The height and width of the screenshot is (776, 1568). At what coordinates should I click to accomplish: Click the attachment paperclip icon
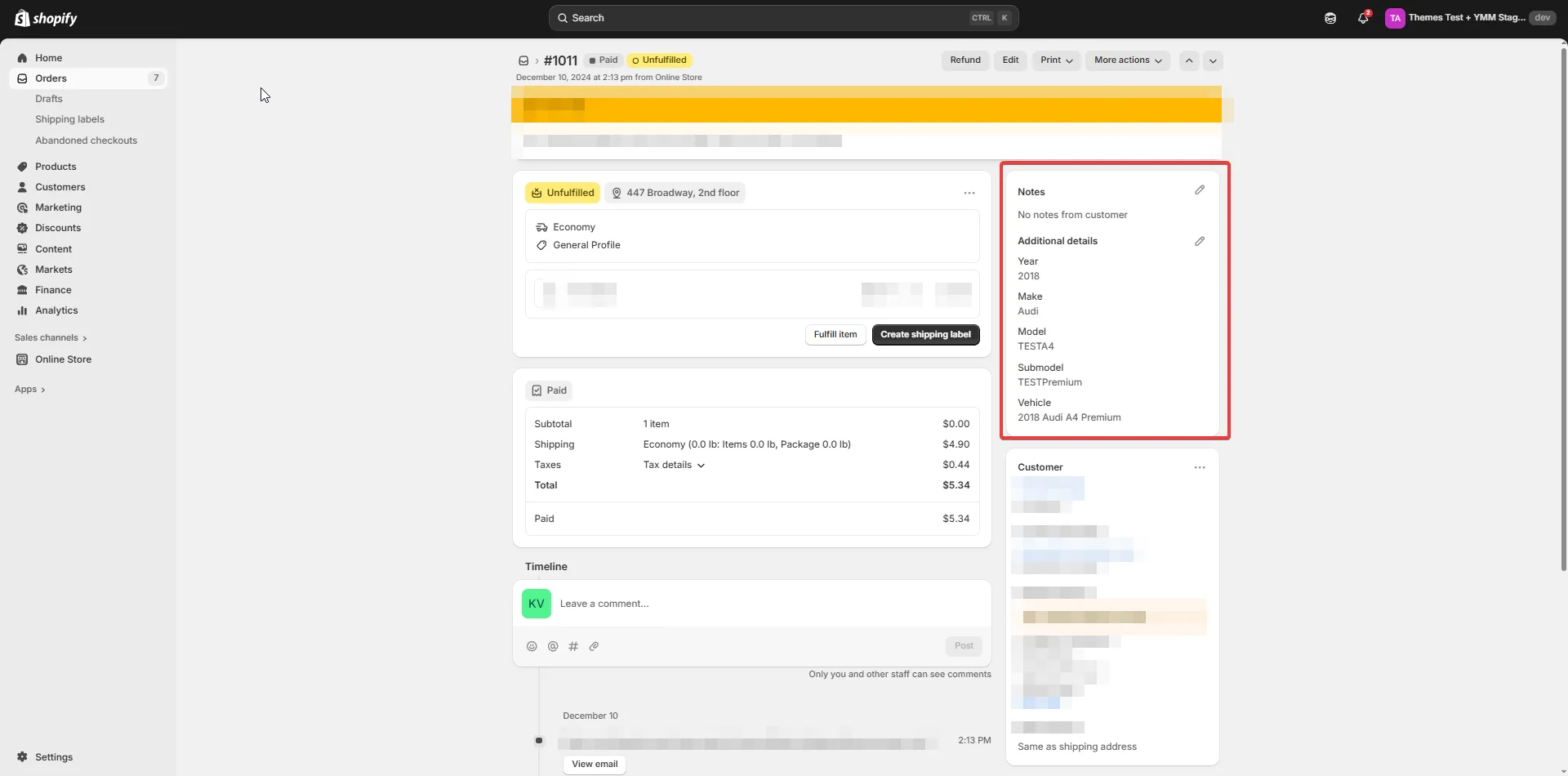click(x=594, y=646)
